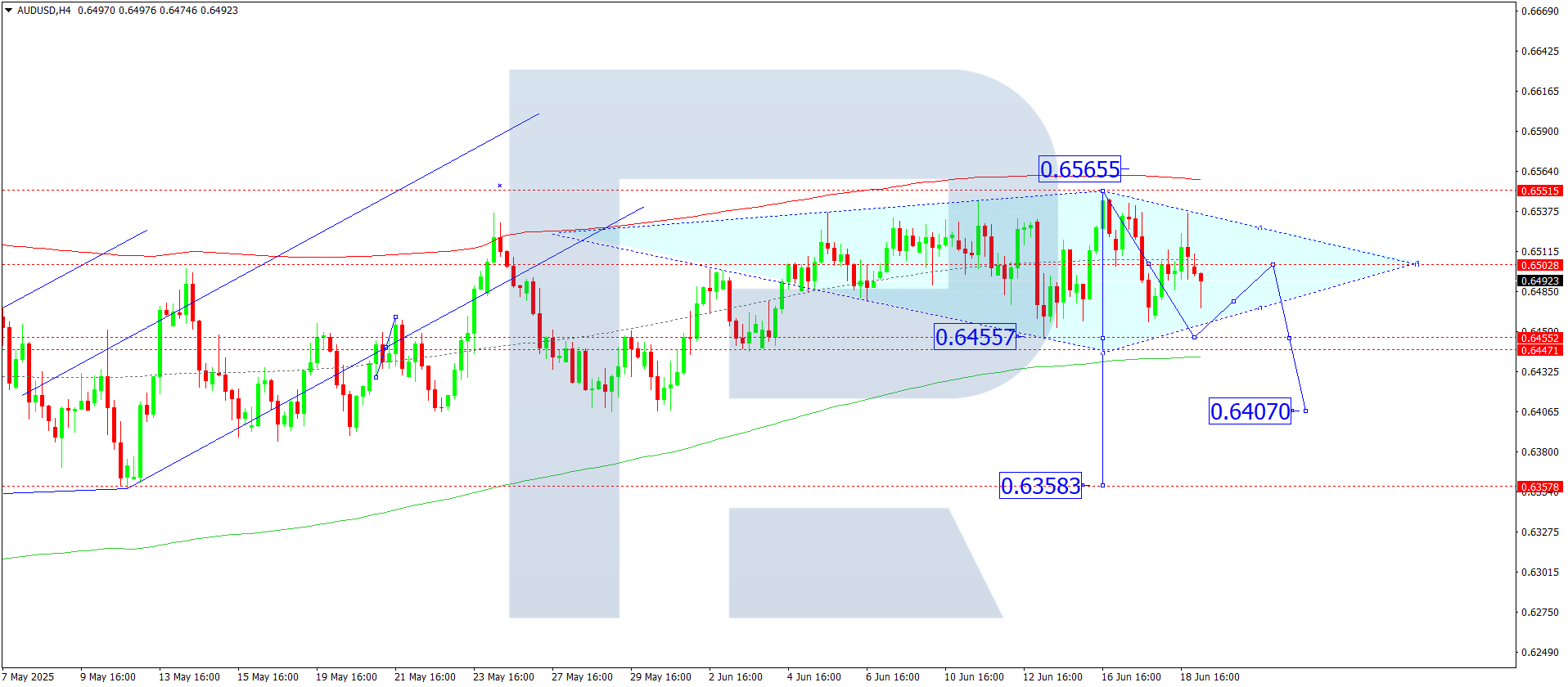Viewport: 1568px width, 687px height.
Task: Click the red 0.65515 price tag
Action: point(1540,191)
